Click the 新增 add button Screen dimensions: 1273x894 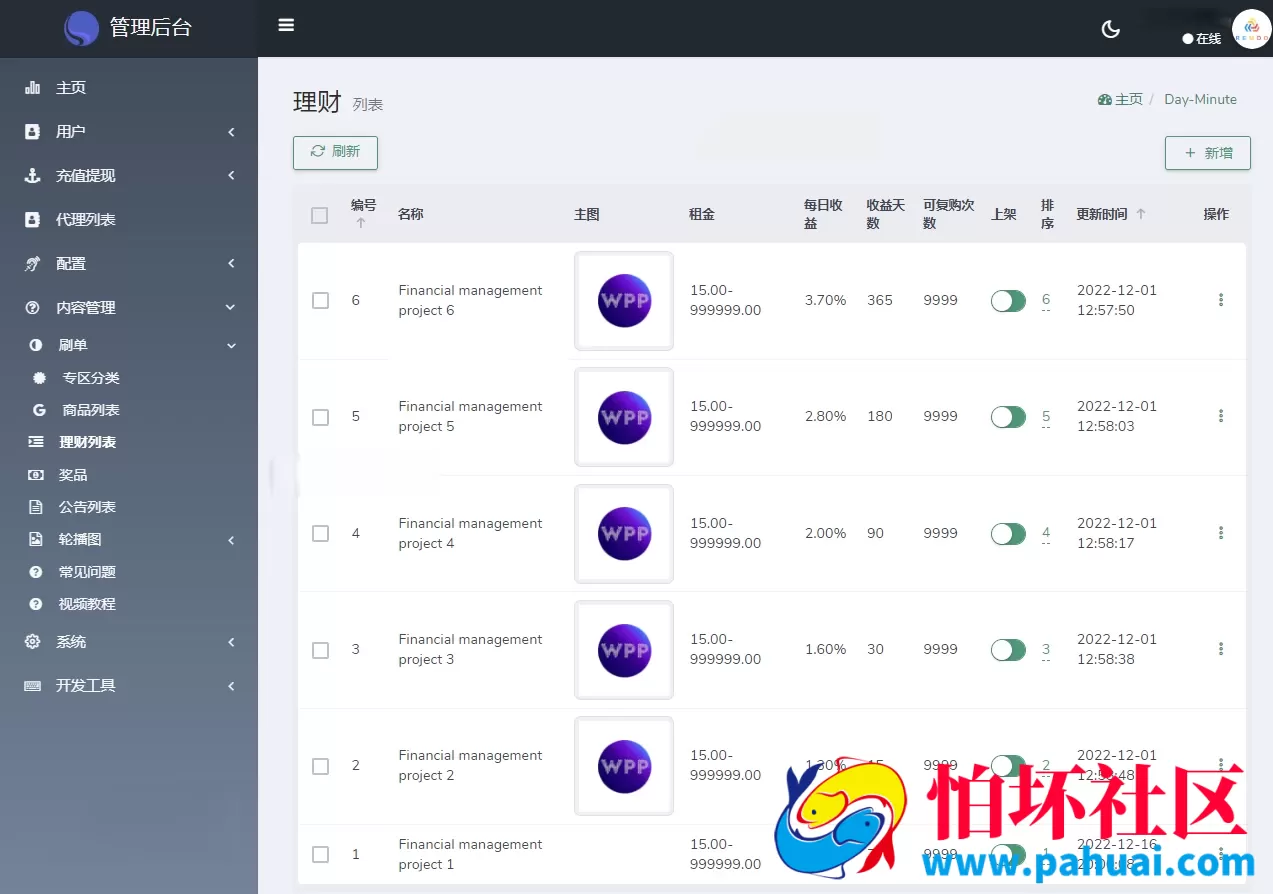click(1207, 153)
